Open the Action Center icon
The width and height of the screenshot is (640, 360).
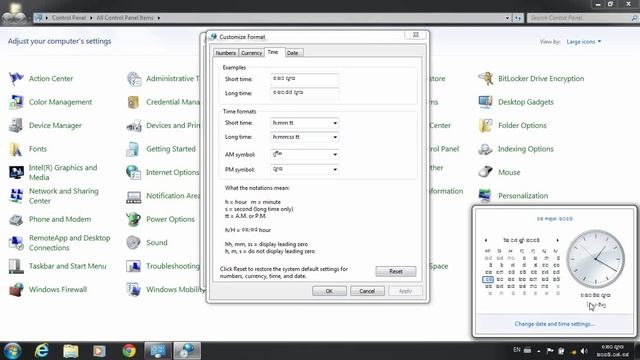16,78
